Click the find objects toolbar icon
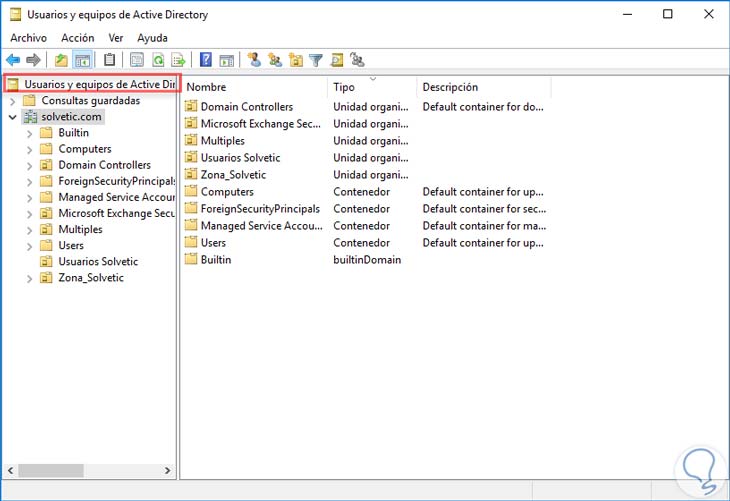 (x=337, y=60)
